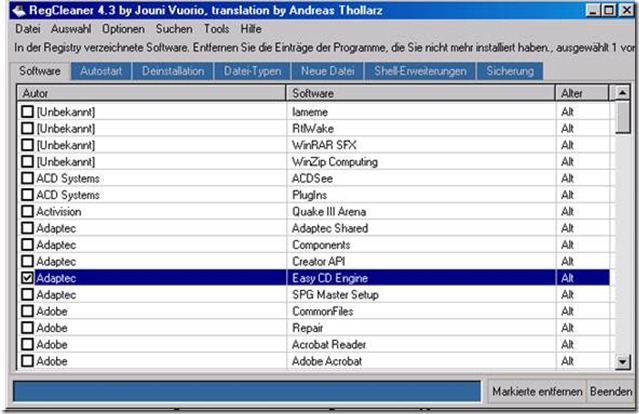Image resolution: width=639 pixels, height=414 pixels.
Task: Click the Beenden button
Action: [610, 392]
